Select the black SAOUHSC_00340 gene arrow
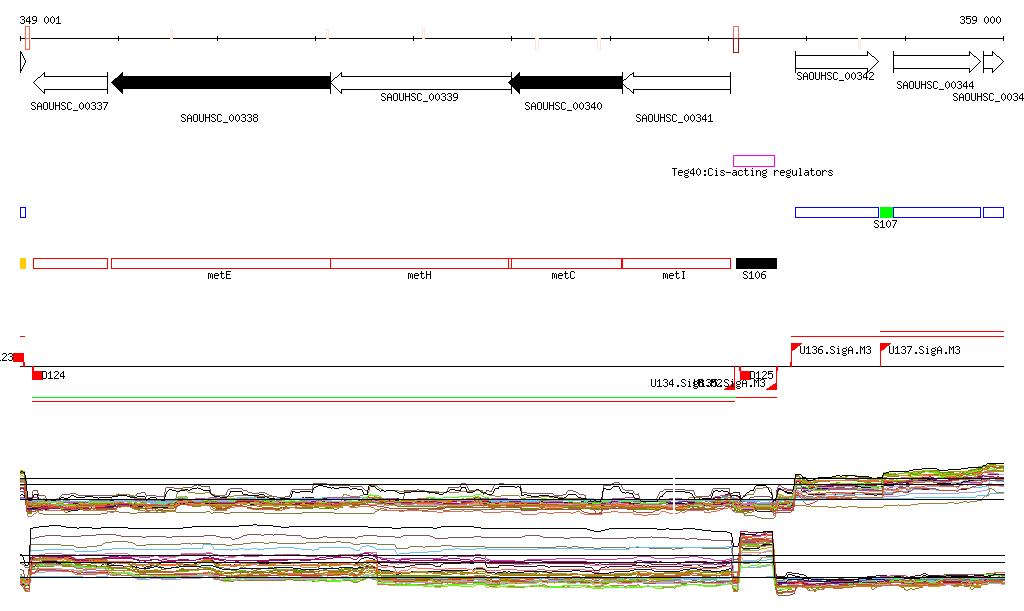 point(566,83)
